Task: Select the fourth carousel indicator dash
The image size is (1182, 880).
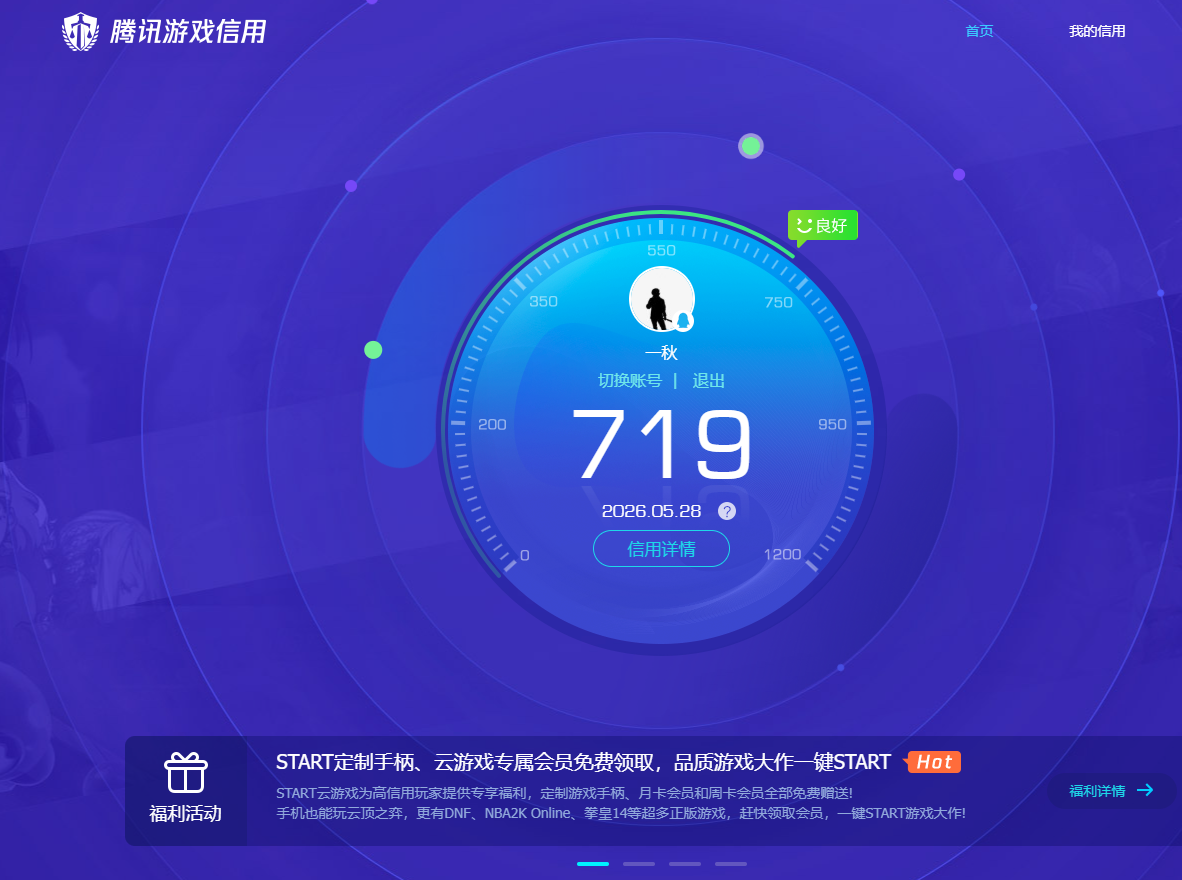Action: [x=730, y=863]
